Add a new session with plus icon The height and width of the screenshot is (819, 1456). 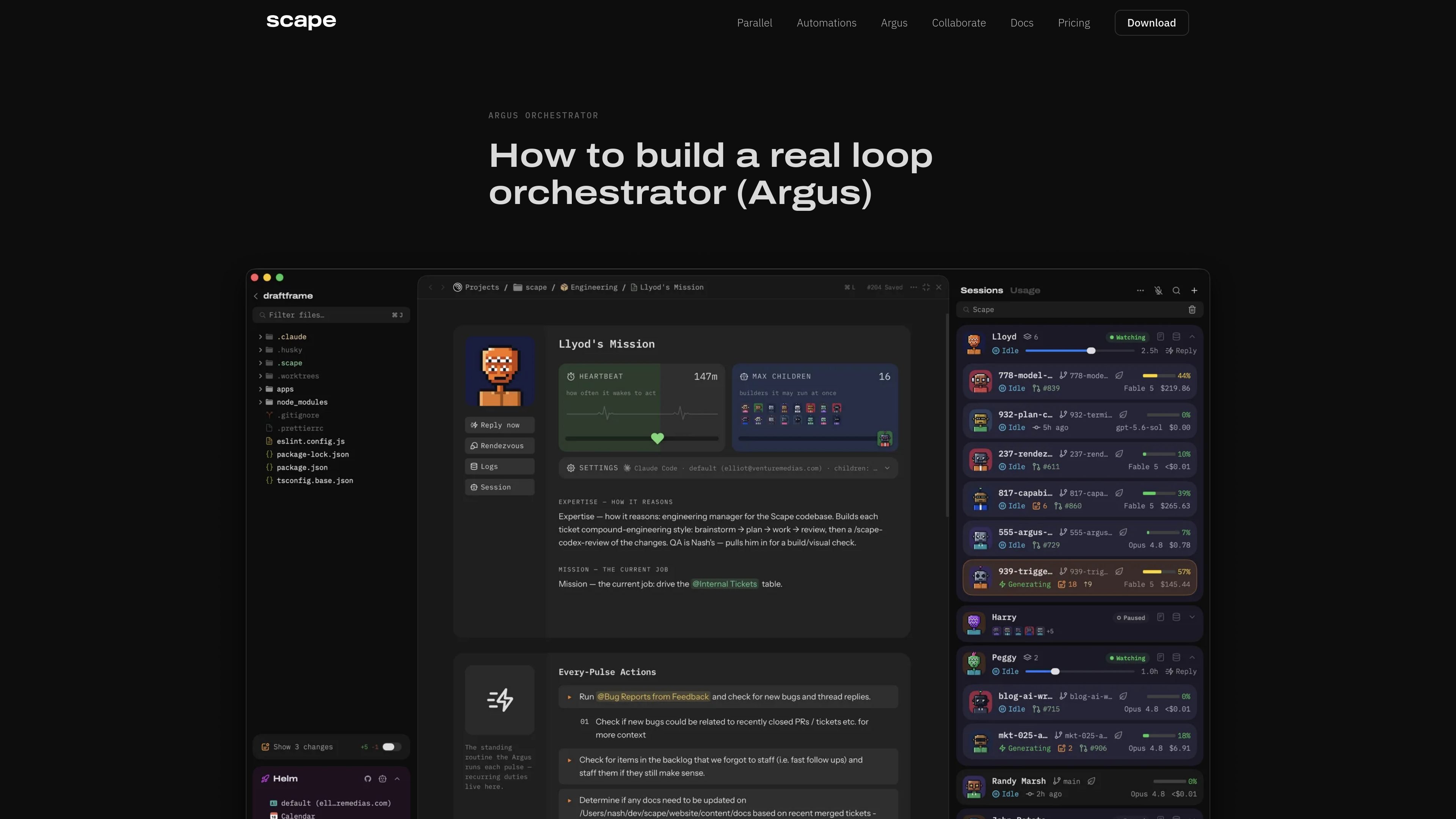1194,290
